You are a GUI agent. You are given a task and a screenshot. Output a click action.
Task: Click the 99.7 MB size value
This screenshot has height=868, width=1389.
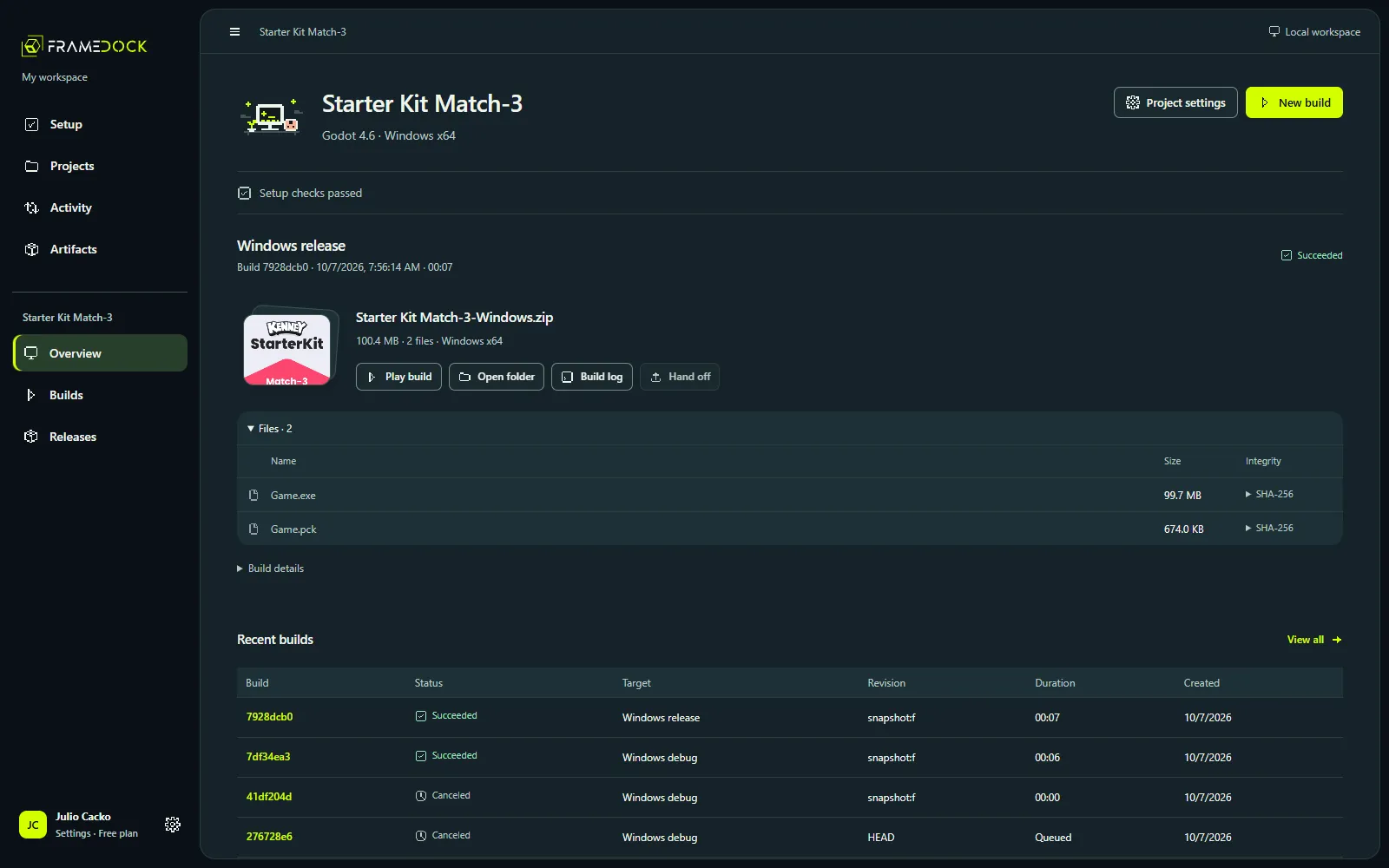coord(1182,495)
